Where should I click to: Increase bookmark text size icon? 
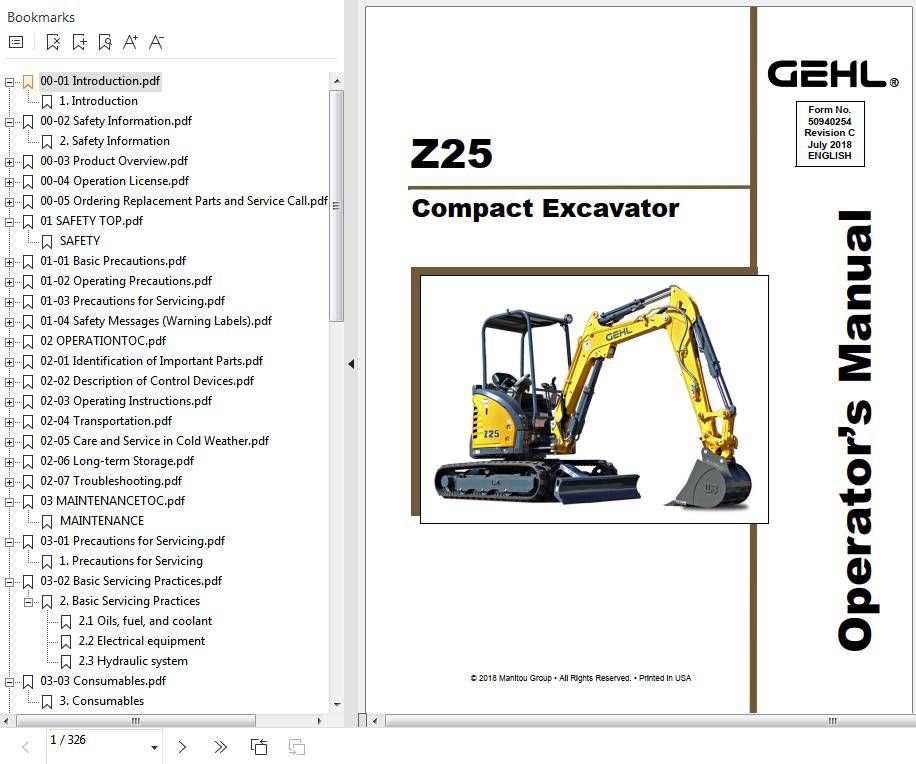[130, 42]
